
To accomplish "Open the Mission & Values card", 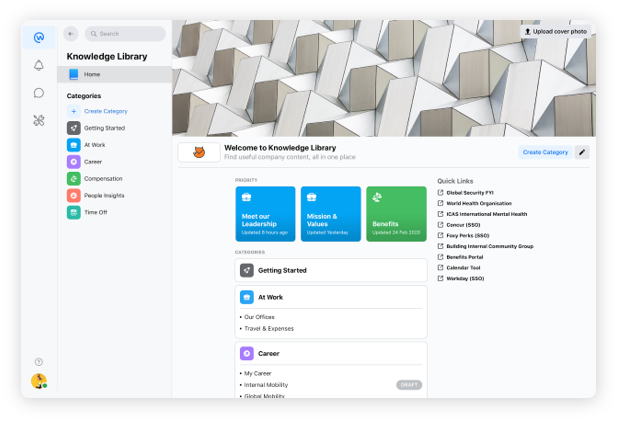I will tap(331, 214).
